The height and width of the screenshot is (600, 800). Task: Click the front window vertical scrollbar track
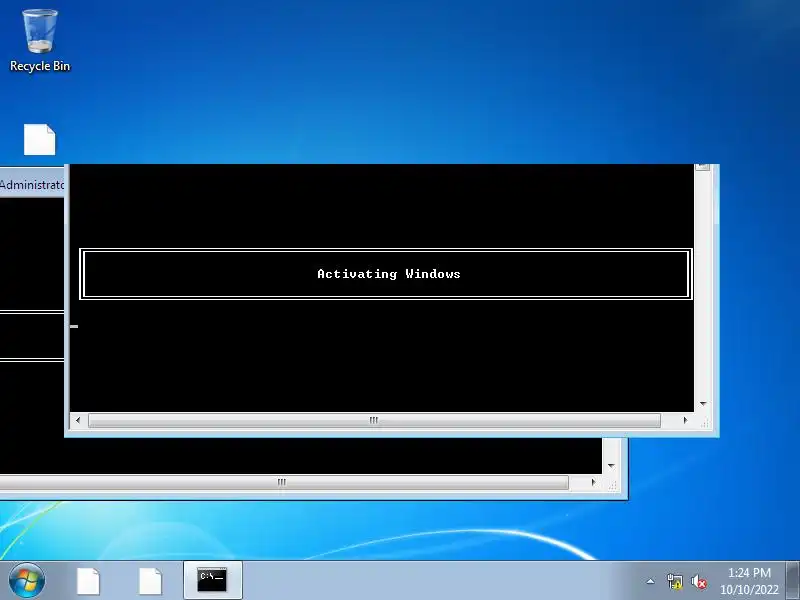[703, 284]
